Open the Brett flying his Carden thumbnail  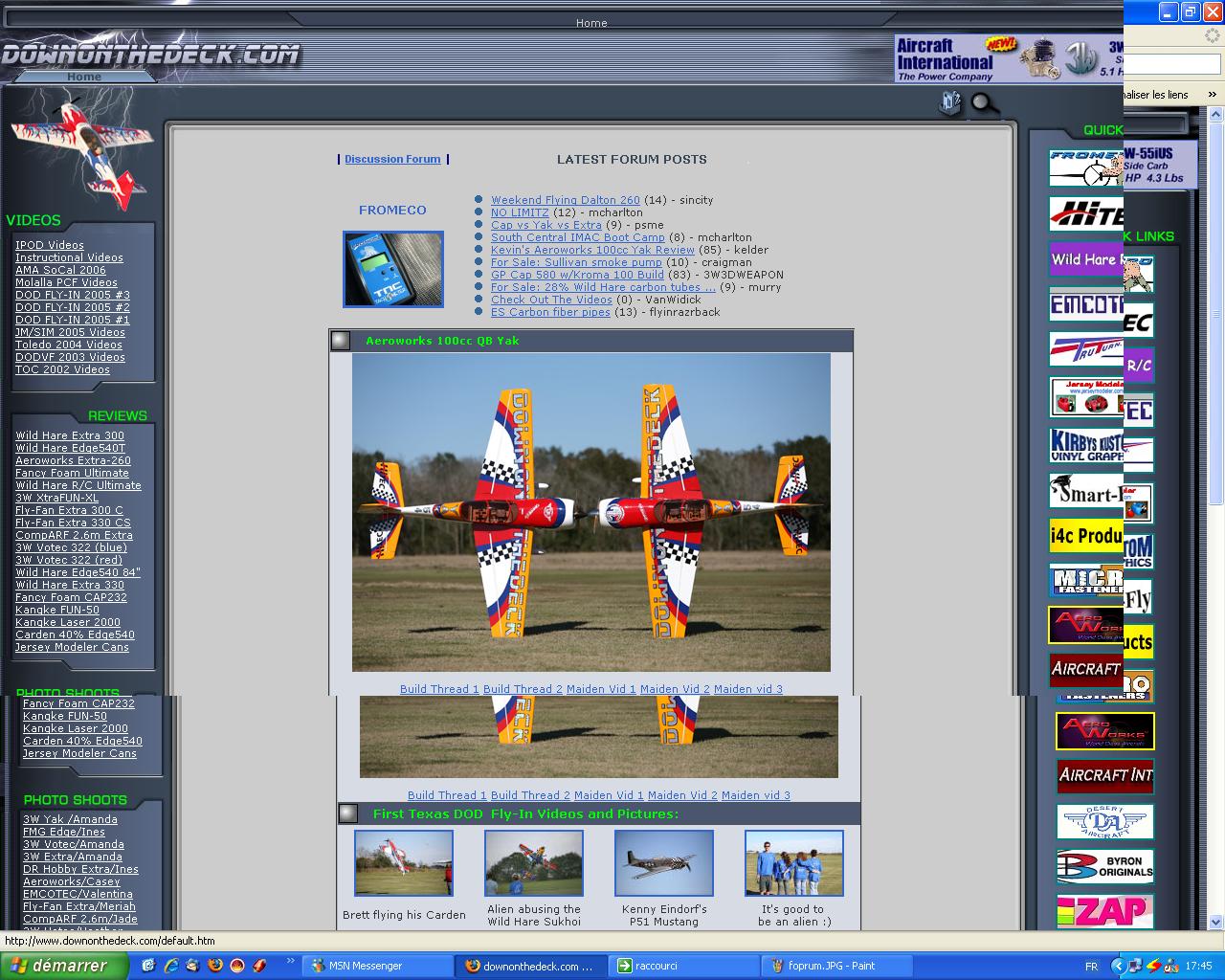[x=404, y=863]
